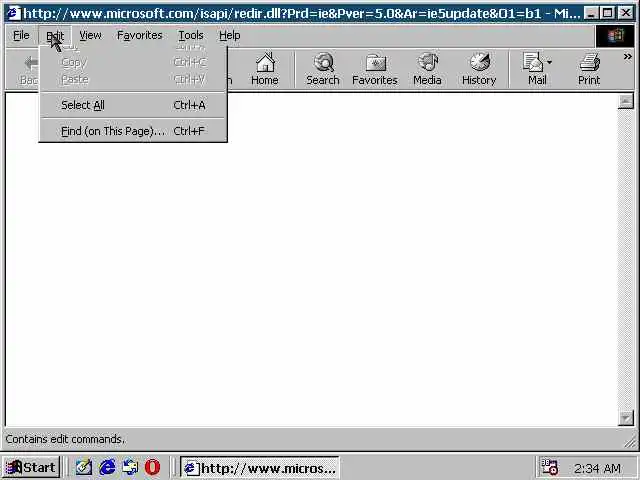This screenshot has height=480, width=640.
Task: Close the open Edit menu
Action: [x=55, y=36]
